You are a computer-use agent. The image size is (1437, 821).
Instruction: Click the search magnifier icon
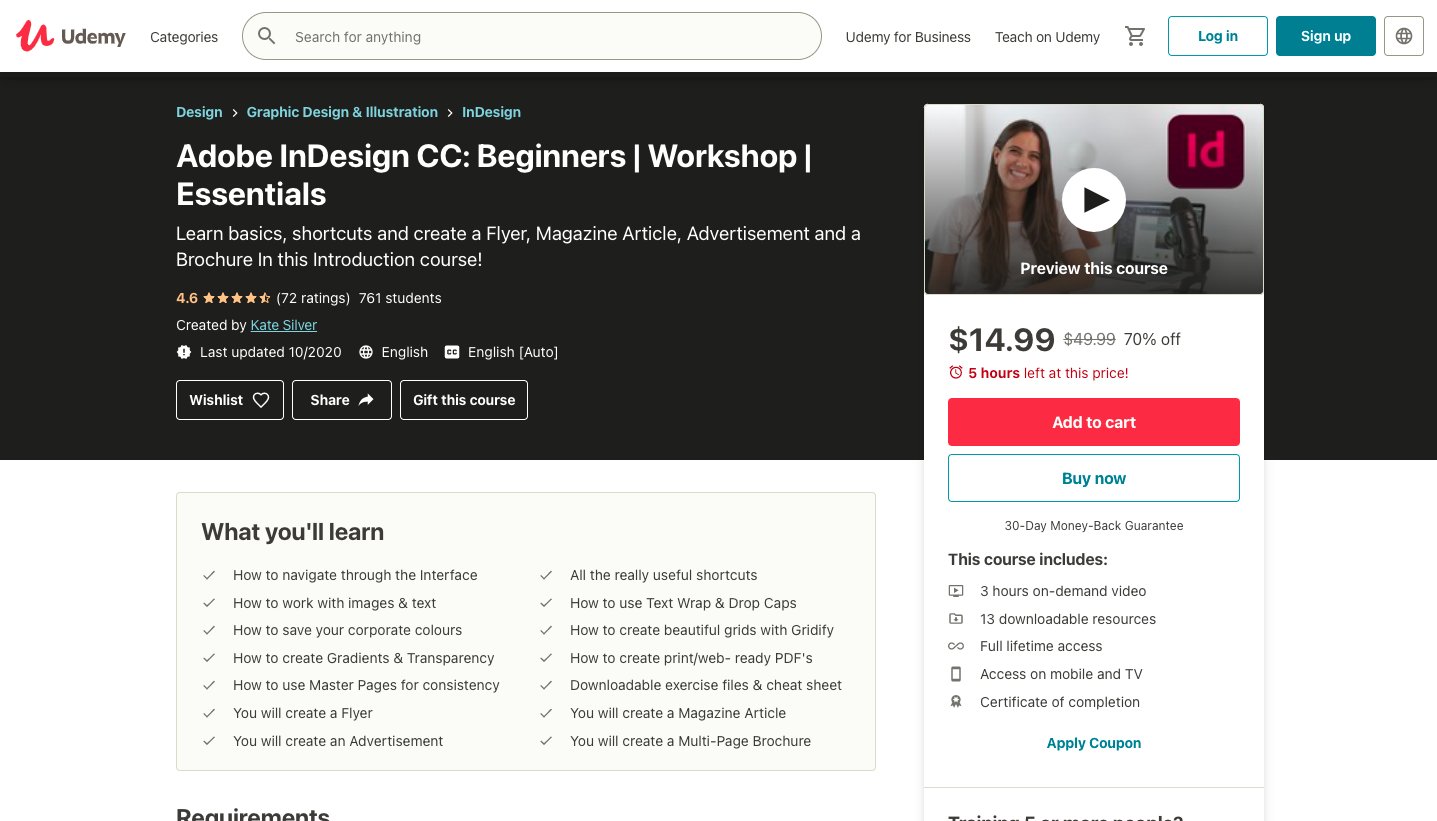pos(267,36)
